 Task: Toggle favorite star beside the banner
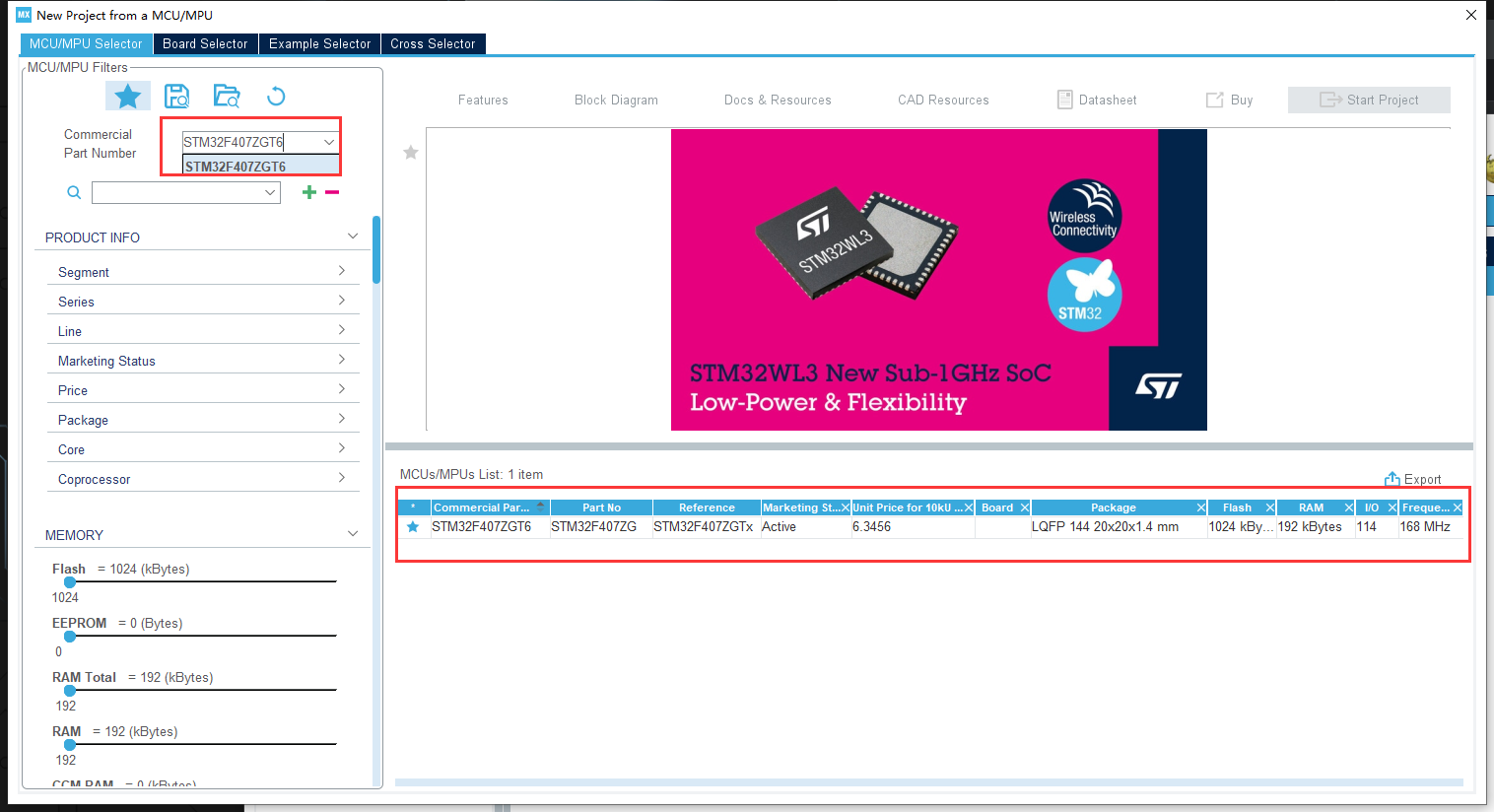(411, 152)
